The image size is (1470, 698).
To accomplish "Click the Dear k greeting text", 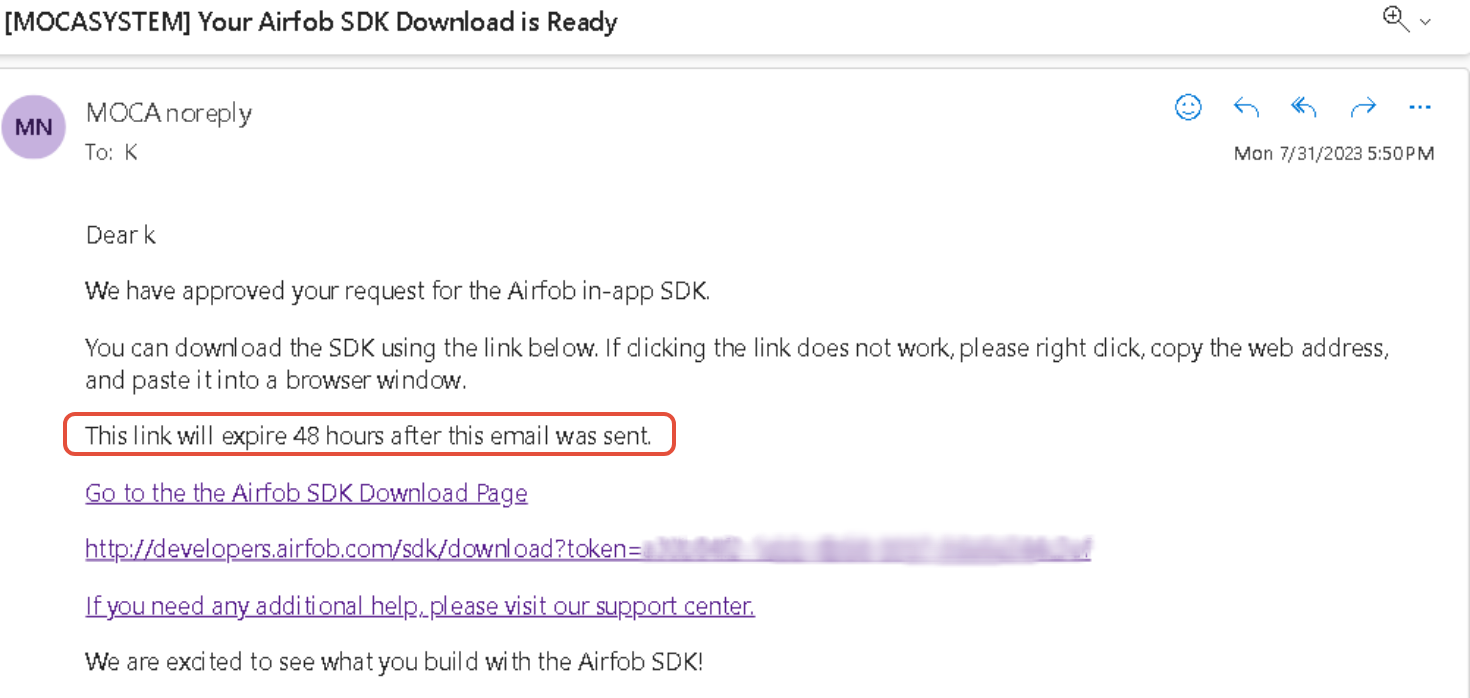I will tap(121, 235).
